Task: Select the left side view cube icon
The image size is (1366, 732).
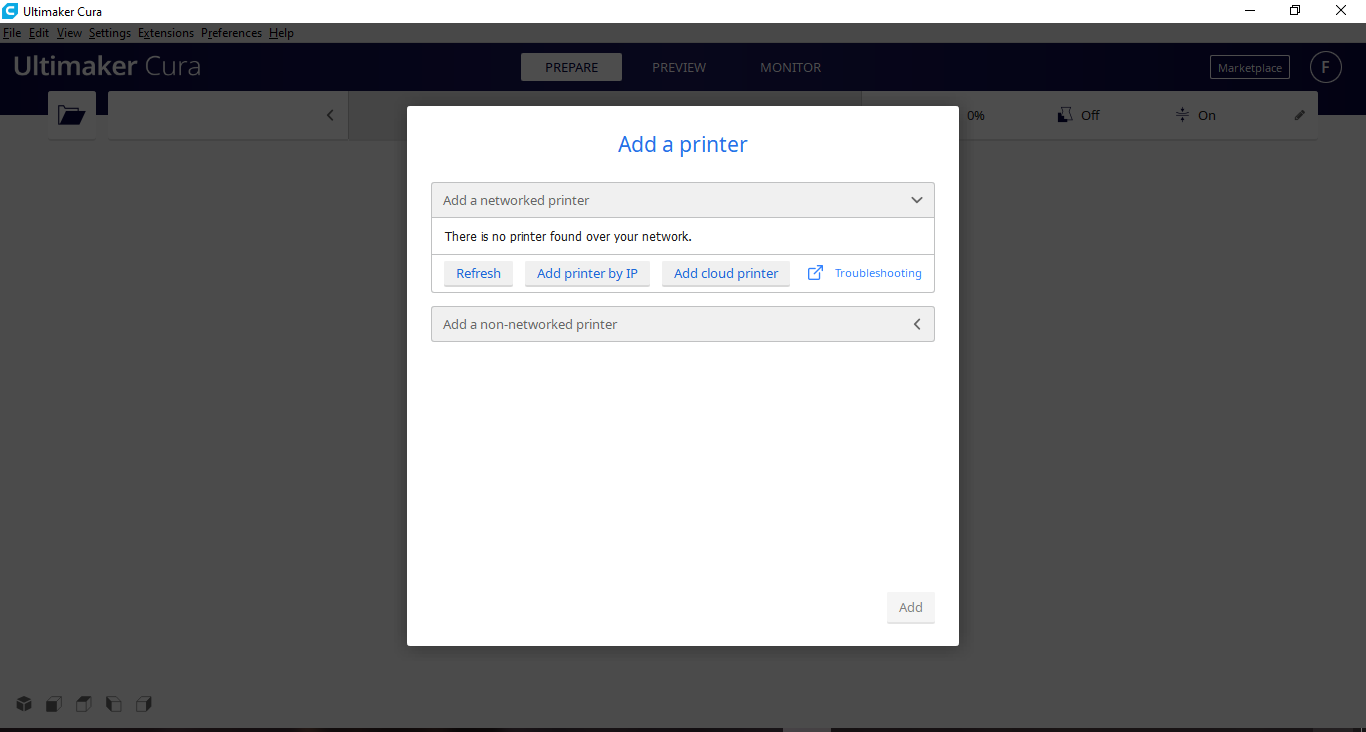Action: click(x=114, y=704)
